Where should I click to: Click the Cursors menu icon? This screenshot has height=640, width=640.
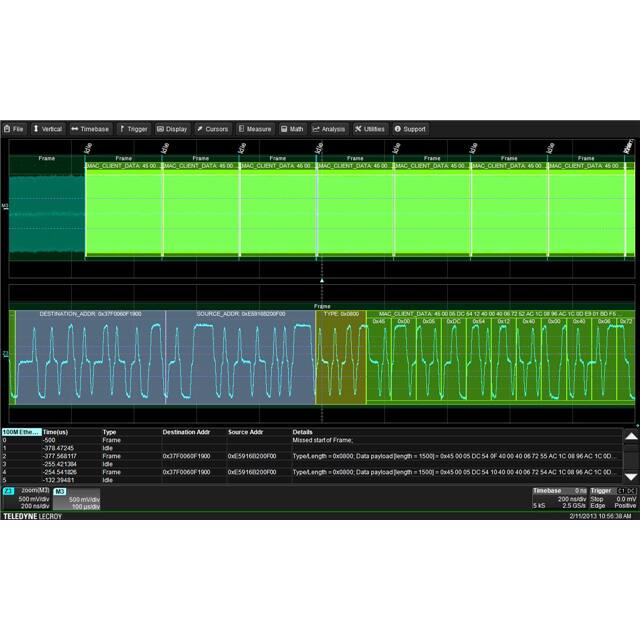(x=200, y=129)
